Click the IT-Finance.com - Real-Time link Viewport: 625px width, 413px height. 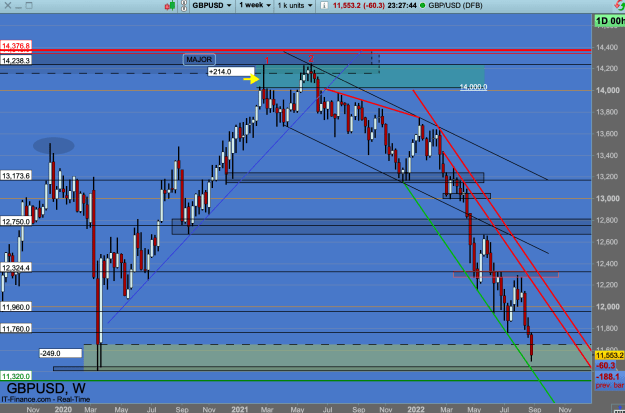45,399
